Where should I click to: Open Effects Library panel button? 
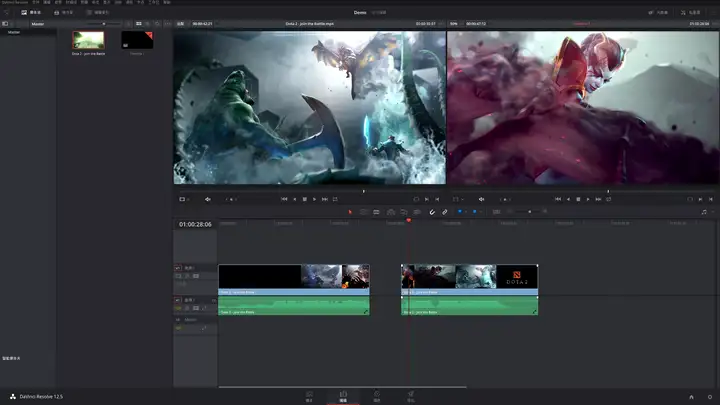[63, 12]
